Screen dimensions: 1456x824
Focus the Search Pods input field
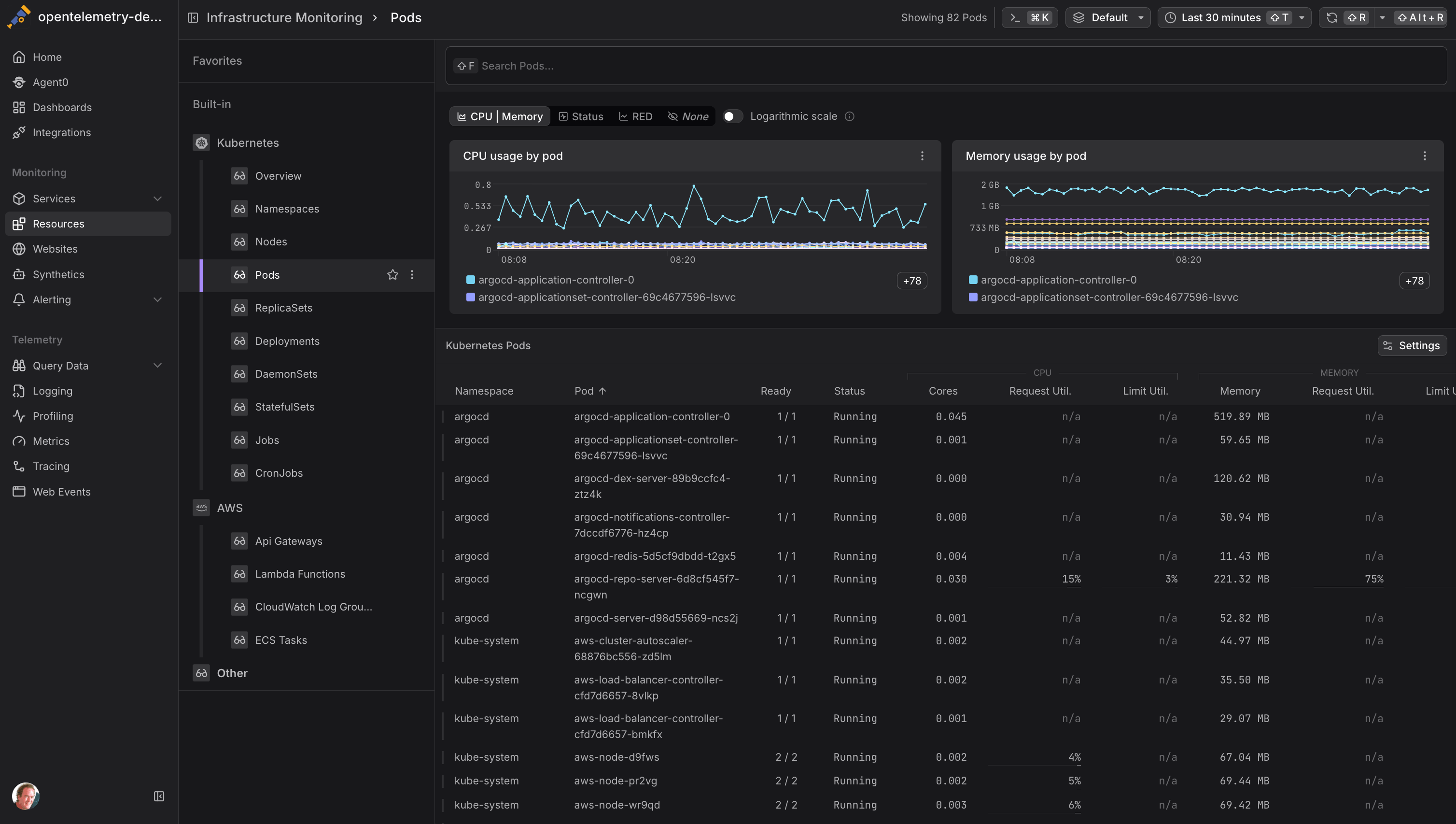click(946, 66)
